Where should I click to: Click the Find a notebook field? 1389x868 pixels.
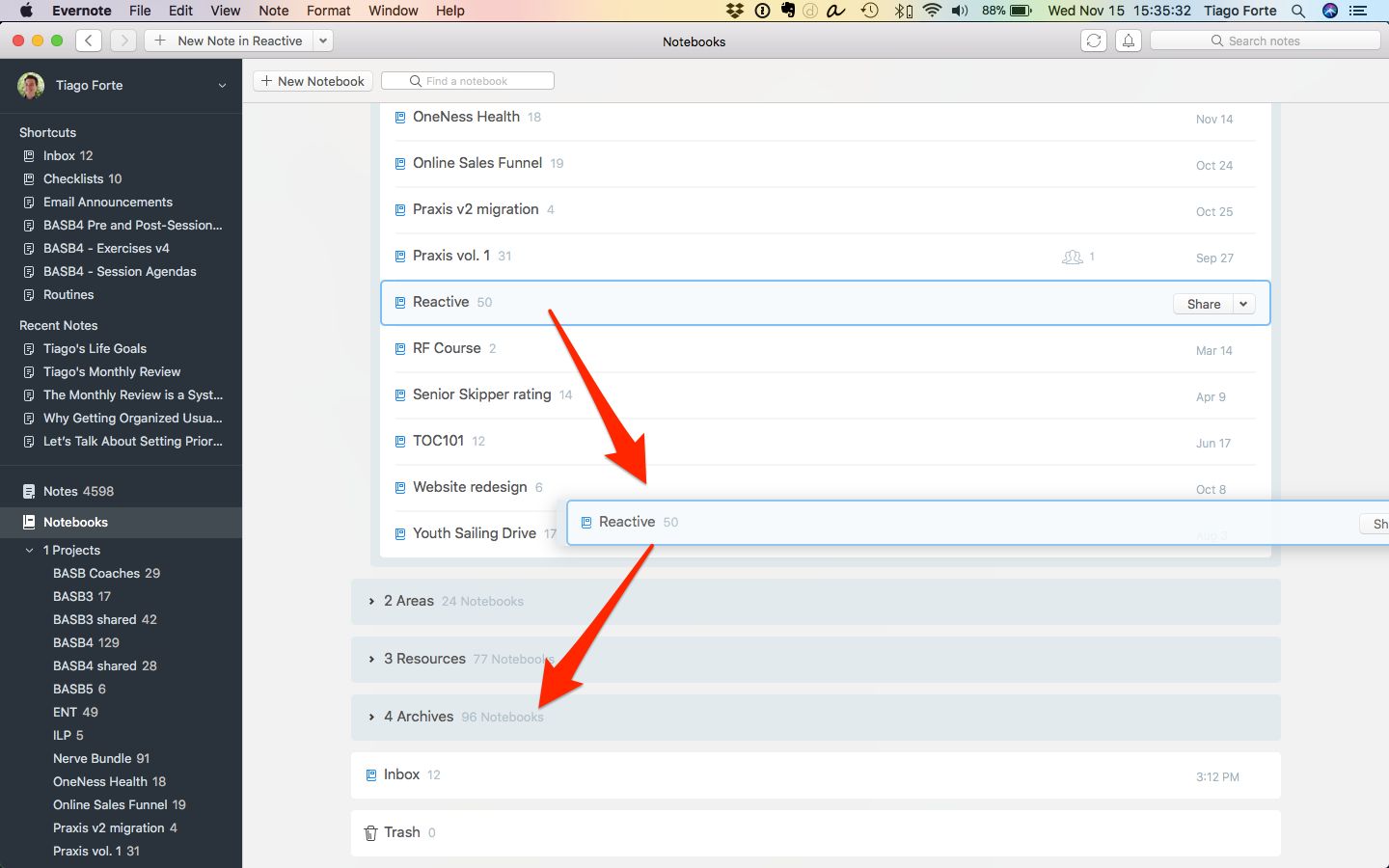(x=468, y=81)
